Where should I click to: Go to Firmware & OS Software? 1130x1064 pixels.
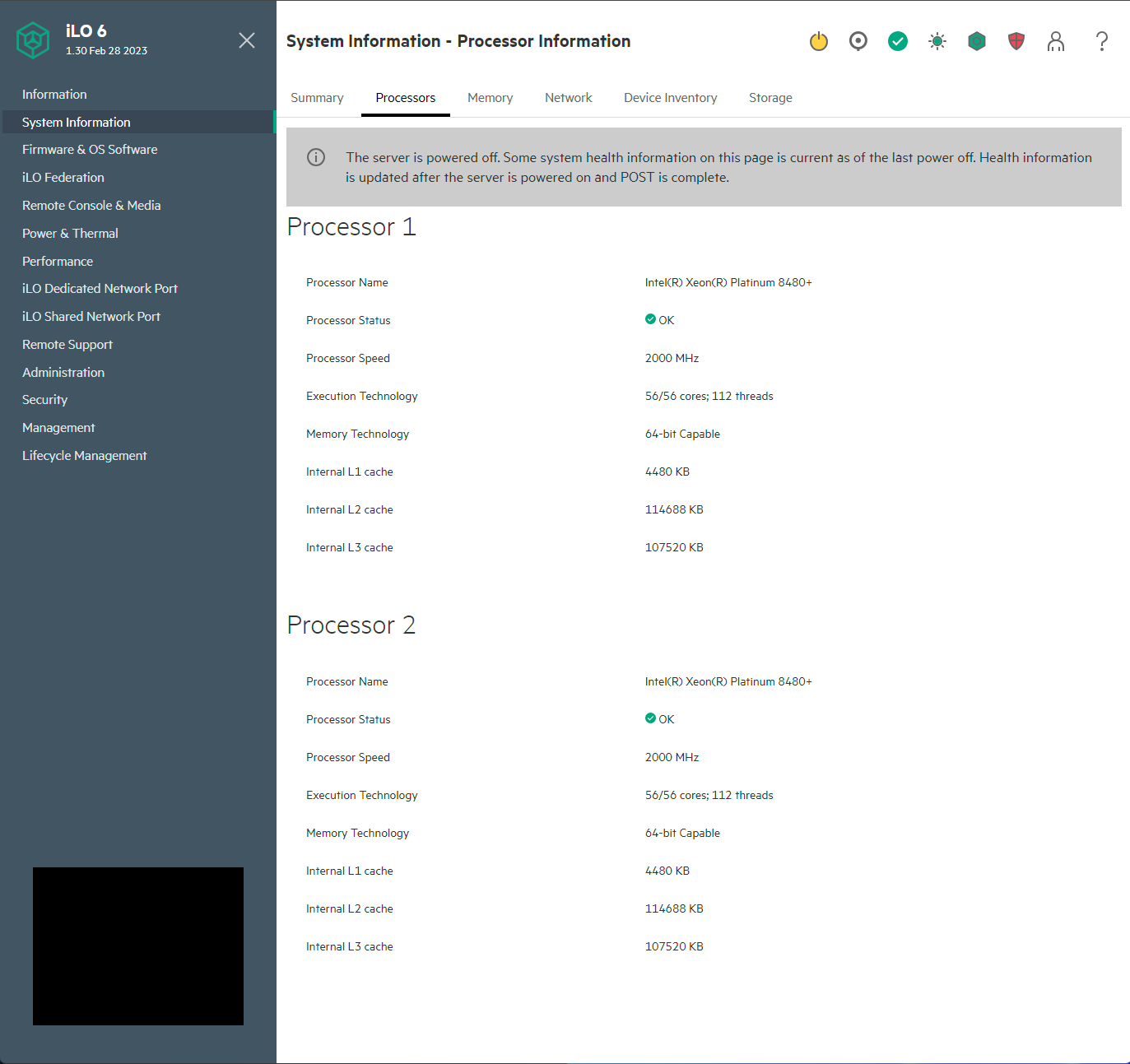[90, 150]
